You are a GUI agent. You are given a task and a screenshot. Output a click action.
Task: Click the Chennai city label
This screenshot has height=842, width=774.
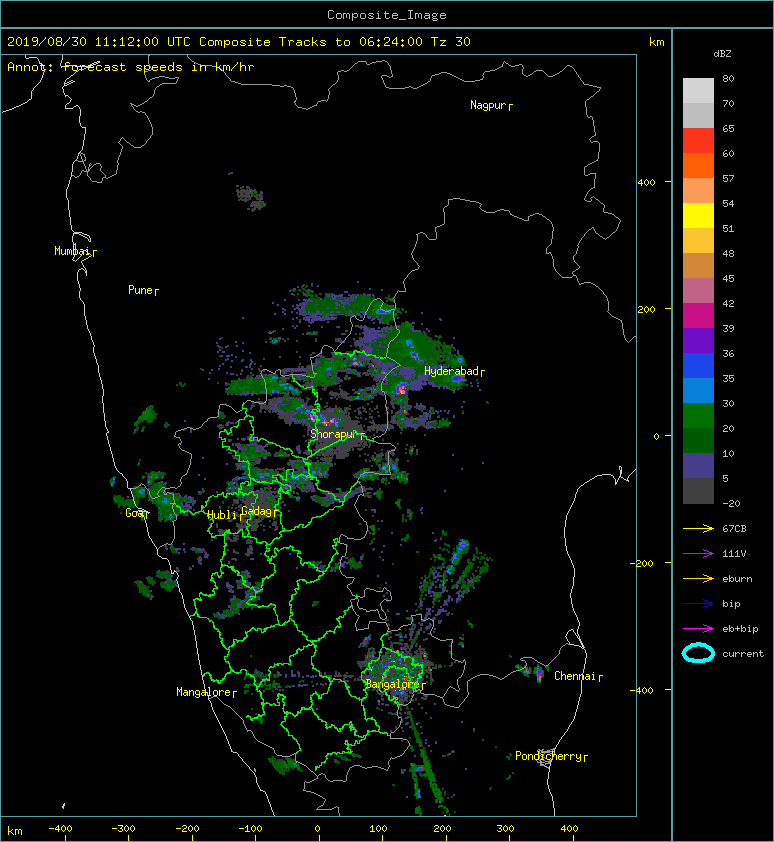coord(575,676)
